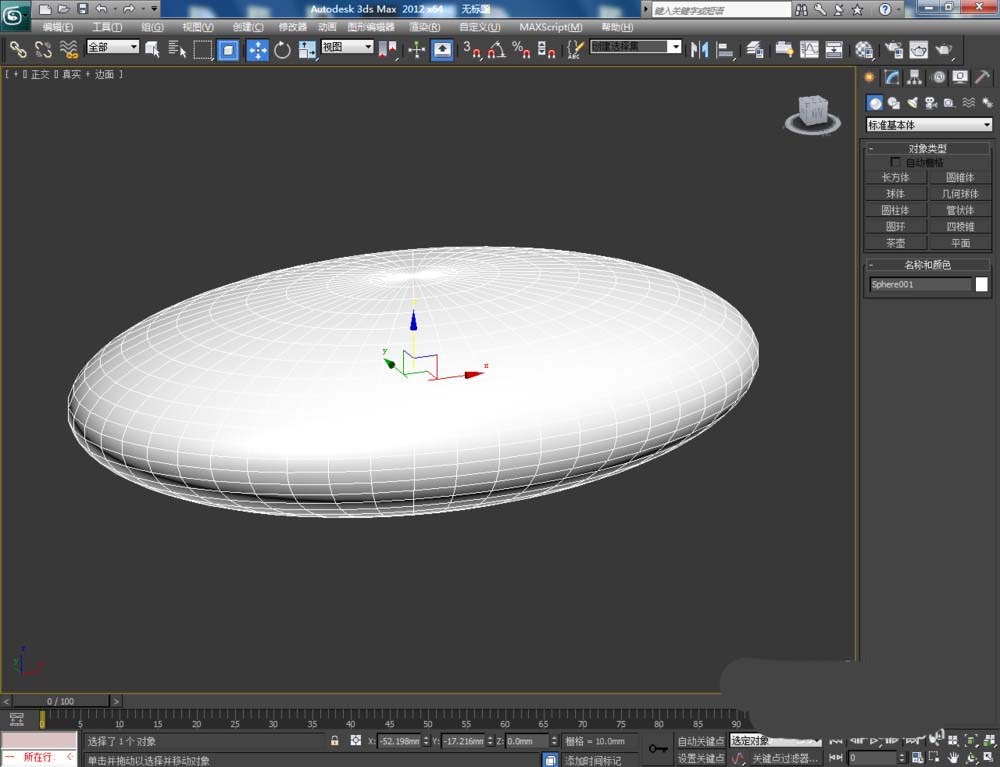
Task: Toggle the 自动关键点 auto key button
Action: point(700,741)
